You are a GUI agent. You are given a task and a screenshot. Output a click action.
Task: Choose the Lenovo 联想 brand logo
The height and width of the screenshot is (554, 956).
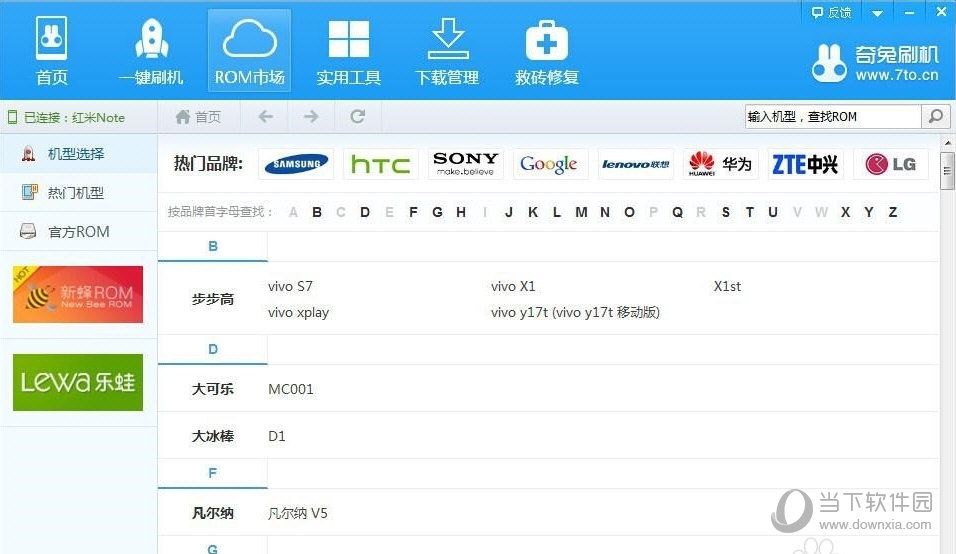pyautogui.click(x=635, y=164)
